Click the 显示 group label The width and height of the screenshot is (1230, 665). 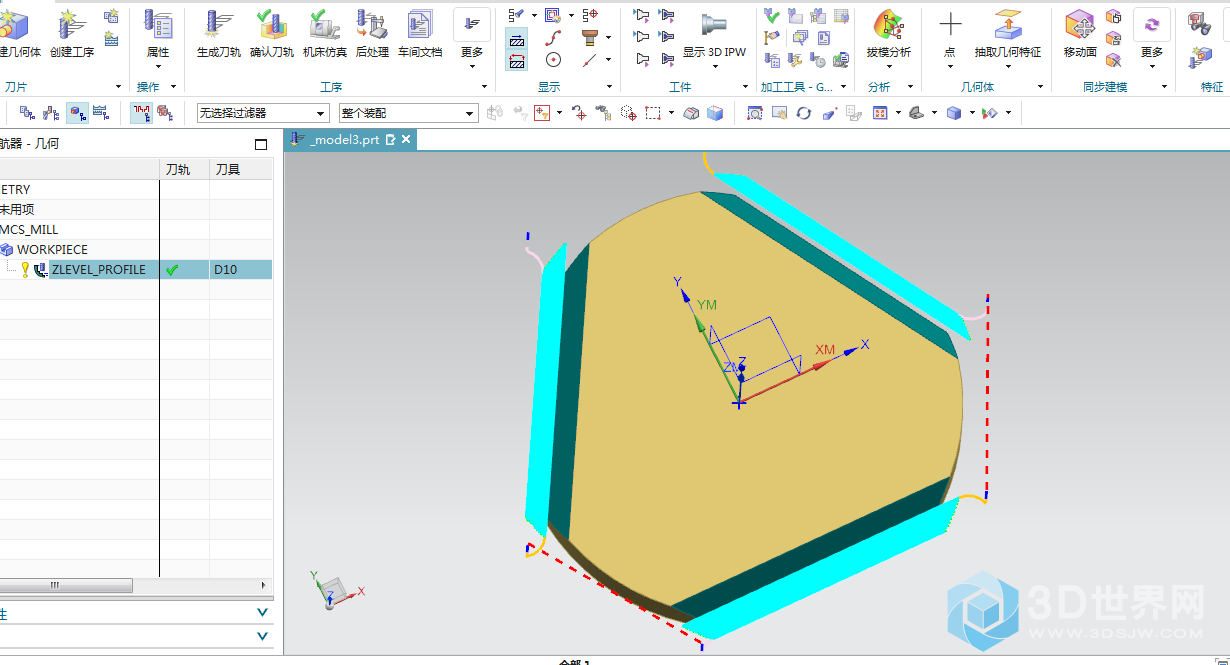549,87
